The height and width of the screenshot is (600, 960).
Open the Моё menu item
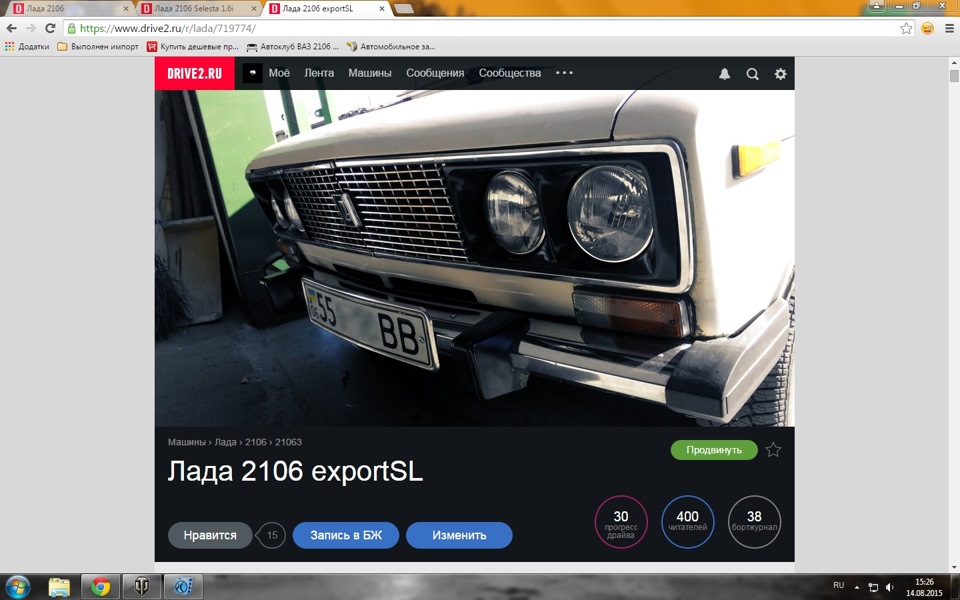[279, 73]
